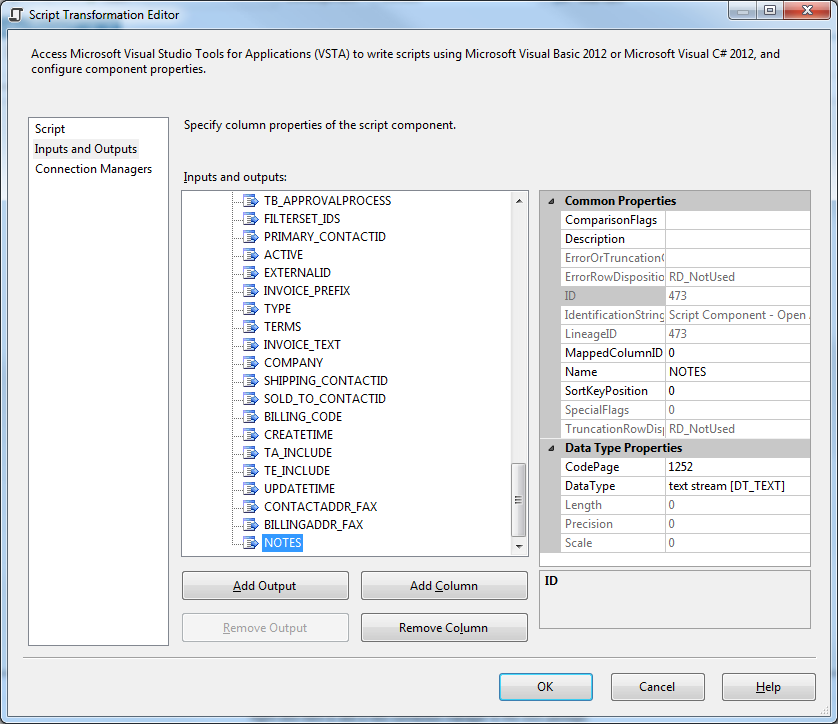Collapse the Common Properties section
This screenshot has height=724, width=838.
click(552, 200)
